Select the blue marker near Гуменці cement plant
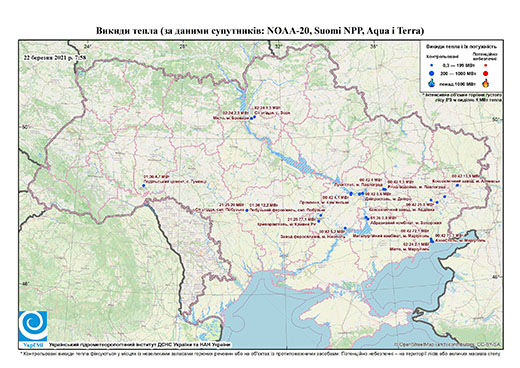The image size is (520, 368). [x=144, y=186]
